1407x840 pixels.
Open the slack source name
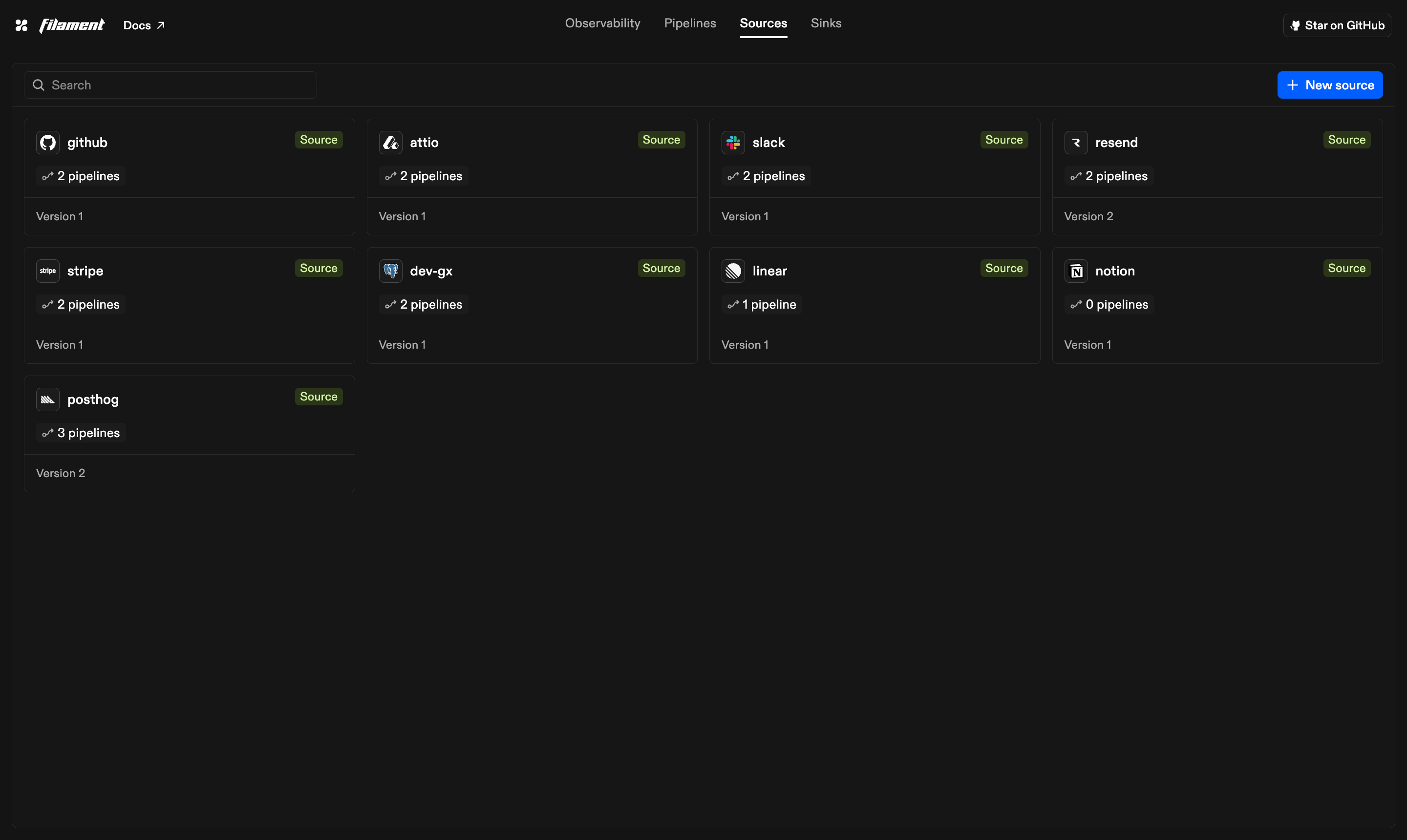point(768,143)
